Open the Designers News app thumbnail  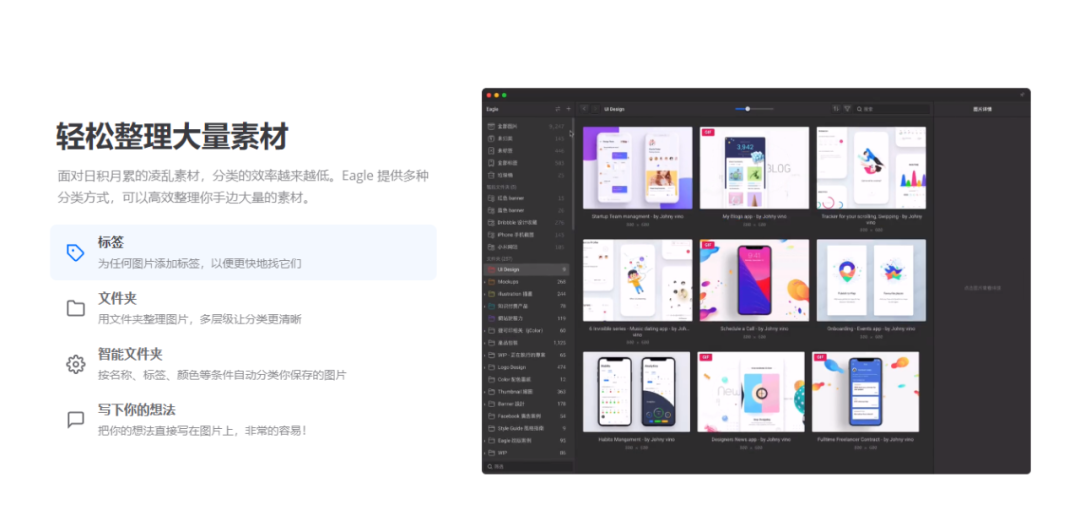[x=751, y=392]
